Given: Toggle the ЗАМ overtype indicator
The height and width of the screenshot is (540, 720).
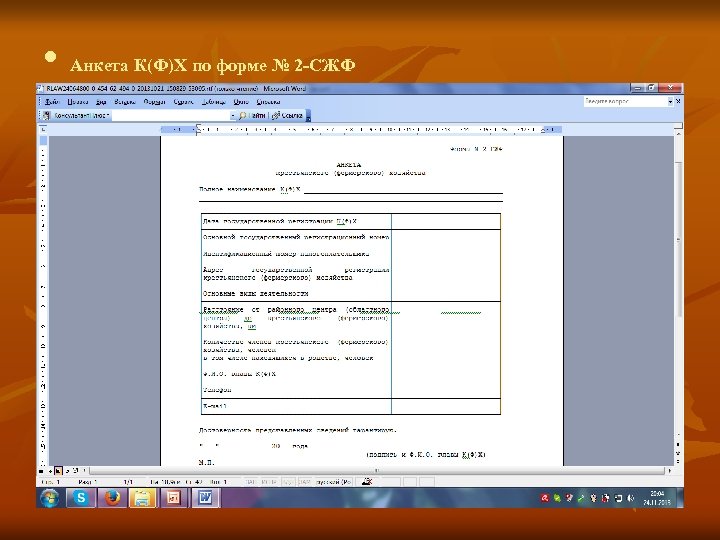Looking at the screenshot, I should (305, 482).
